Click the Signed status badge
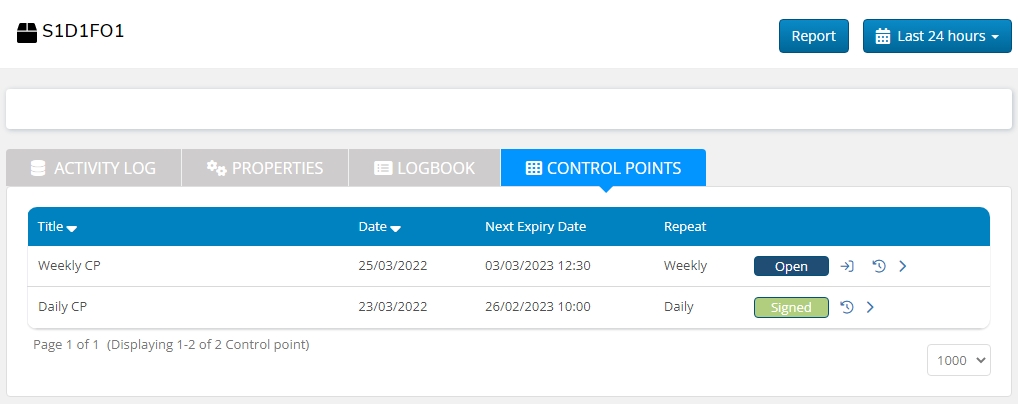 [791, 307]
